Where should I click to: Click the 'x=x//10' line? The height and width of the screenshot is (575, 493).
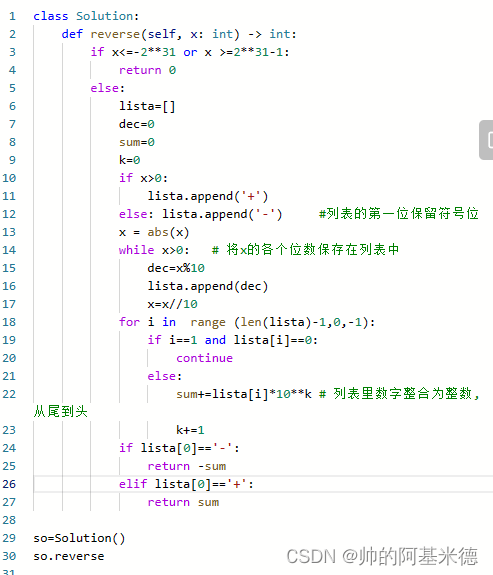pyautogui.click(x=172, y=304)
